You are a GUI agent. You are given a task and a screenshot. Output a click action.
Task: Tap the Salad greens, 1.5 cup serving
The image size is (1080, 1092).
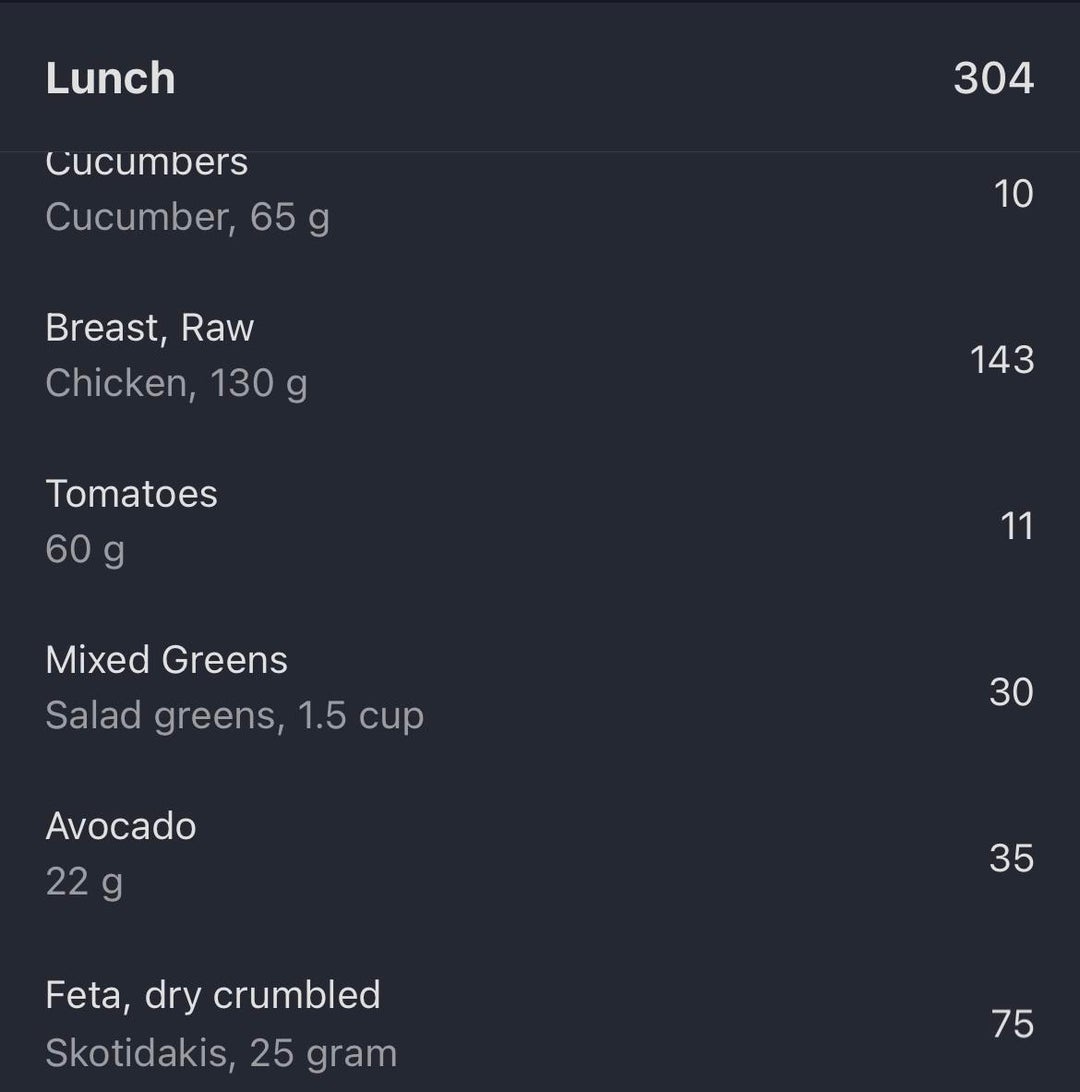click(234, 715)
